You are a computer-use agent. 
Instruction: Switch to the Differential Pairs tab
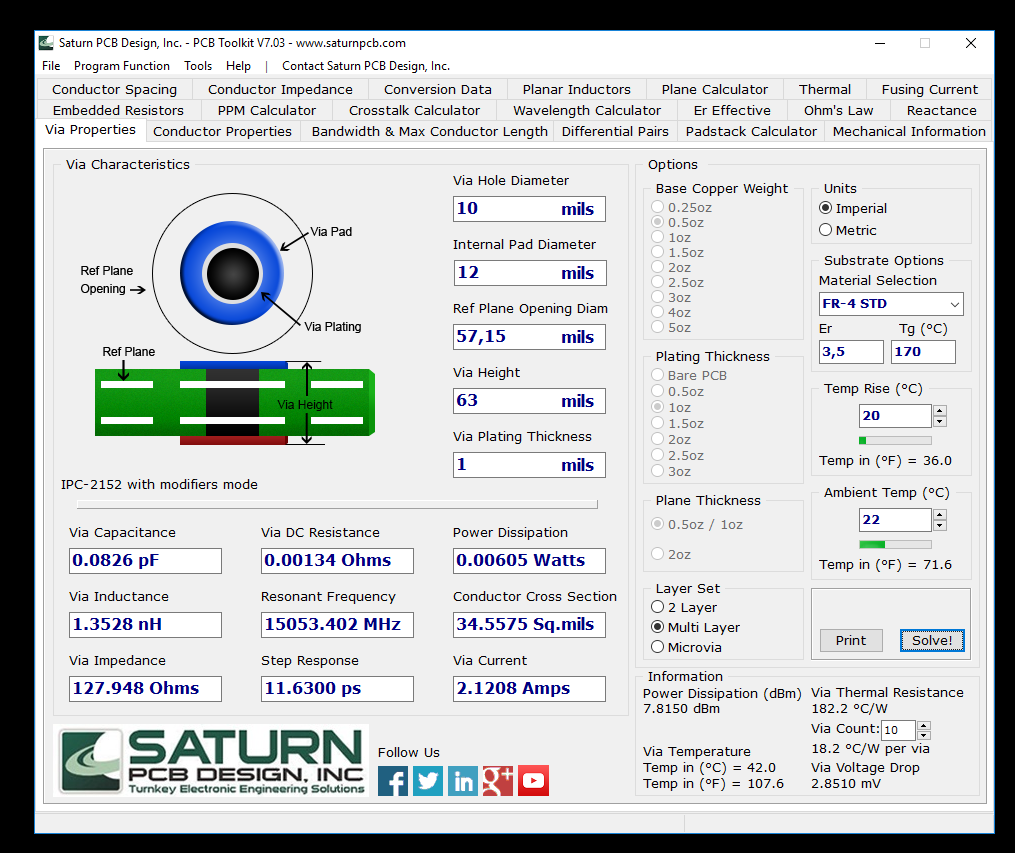click(615, 131)
